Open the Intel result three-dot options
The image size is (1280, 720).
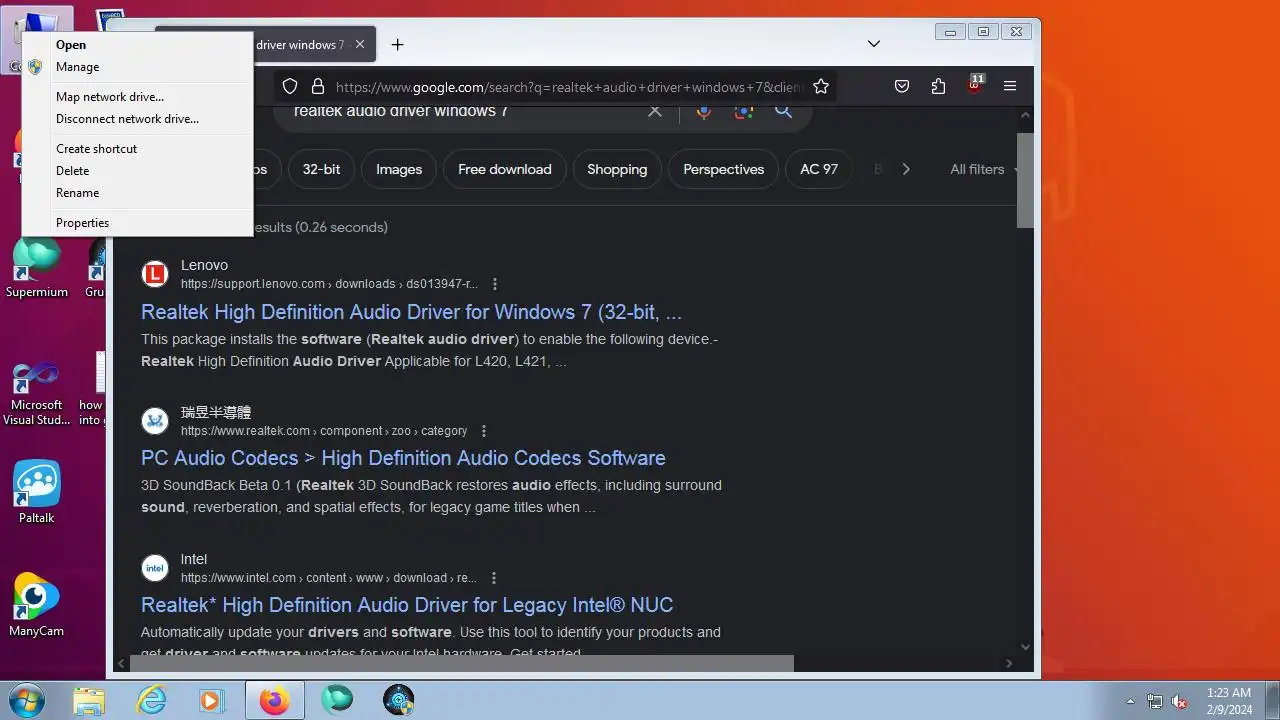(x=494, y=578)
